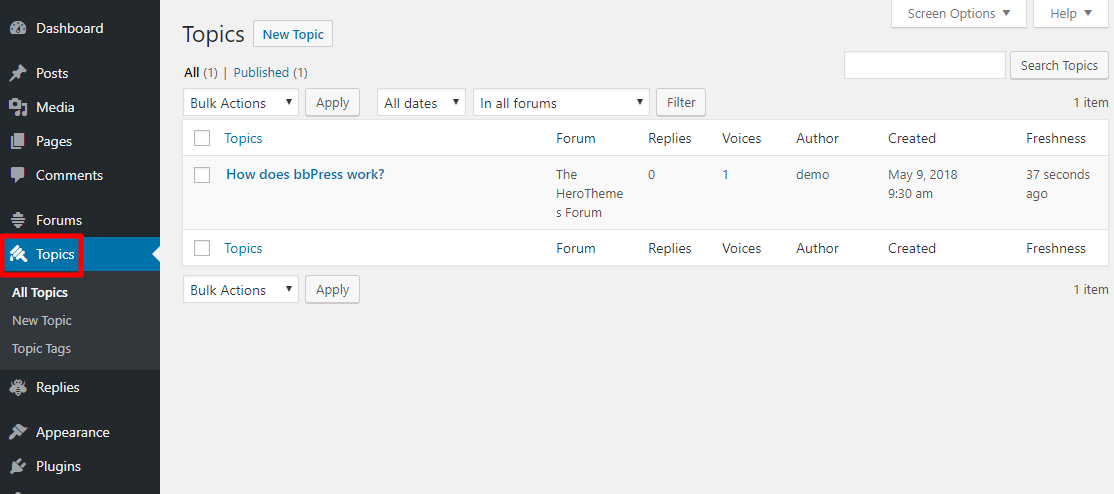The height and width of the screenshot is (494, 1114).
Task: Click the Plugins plug icon
Action: click(17, 466)
